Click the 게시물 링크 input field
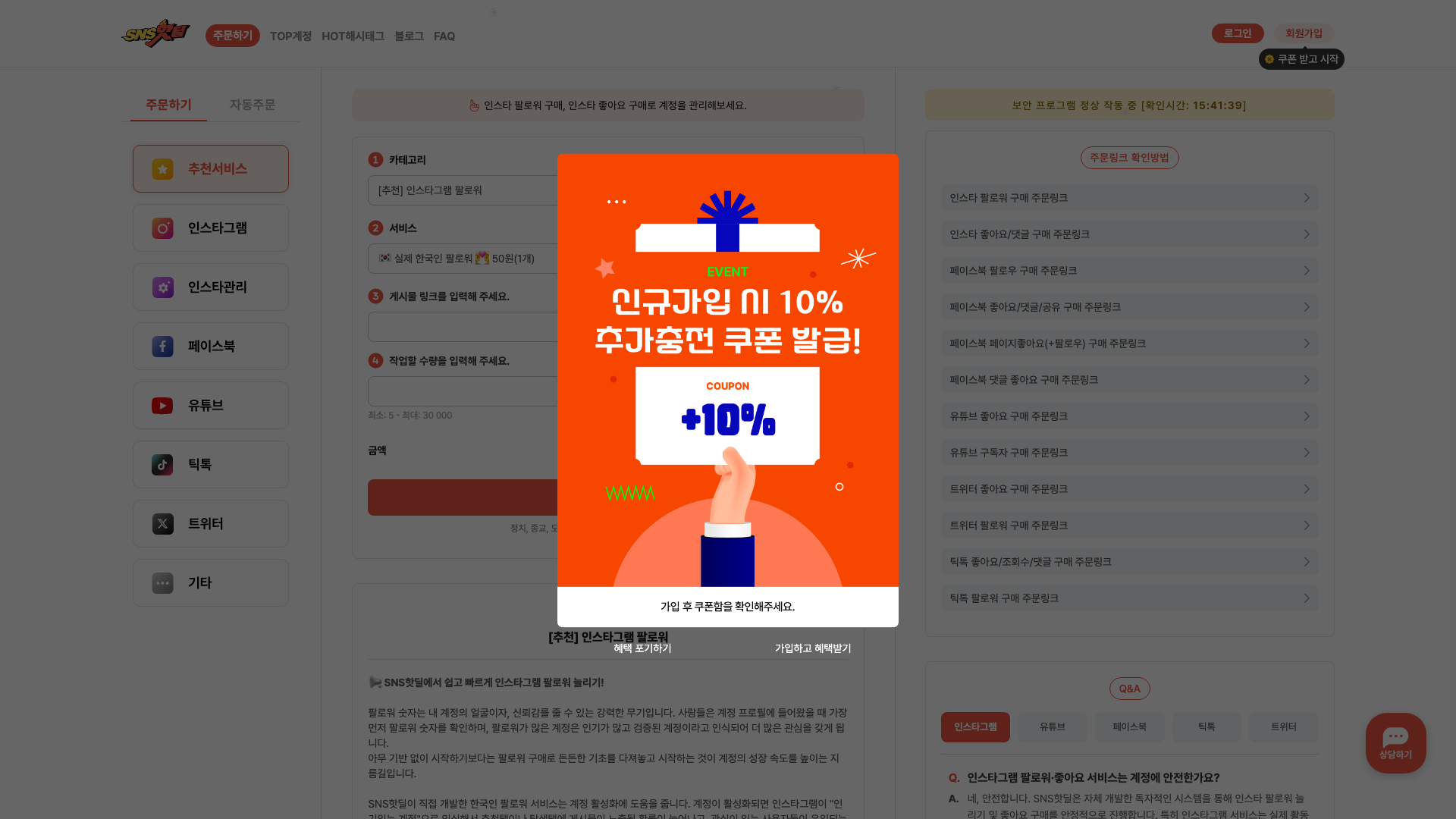This screenshot has height=819, width=1456. (x=463, y=327)
